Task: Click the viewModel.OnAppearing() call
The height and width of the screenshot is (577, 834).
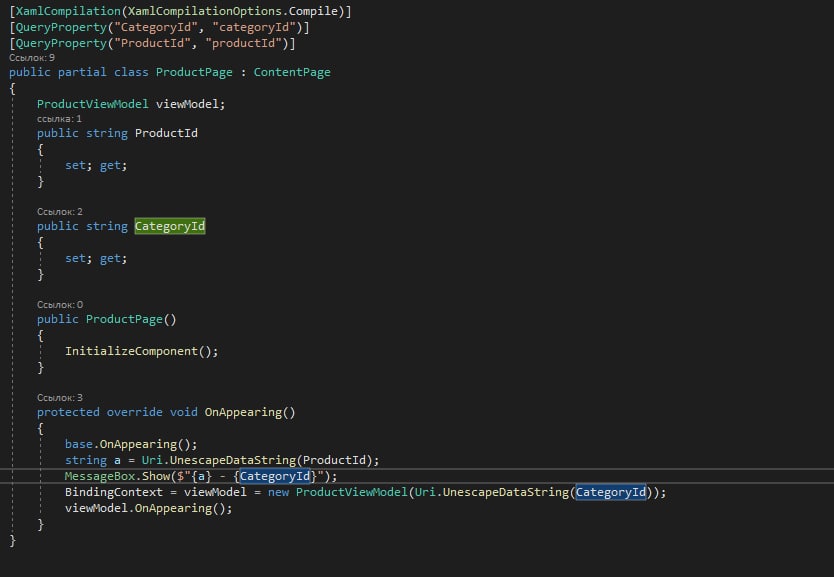Action: 148,508
